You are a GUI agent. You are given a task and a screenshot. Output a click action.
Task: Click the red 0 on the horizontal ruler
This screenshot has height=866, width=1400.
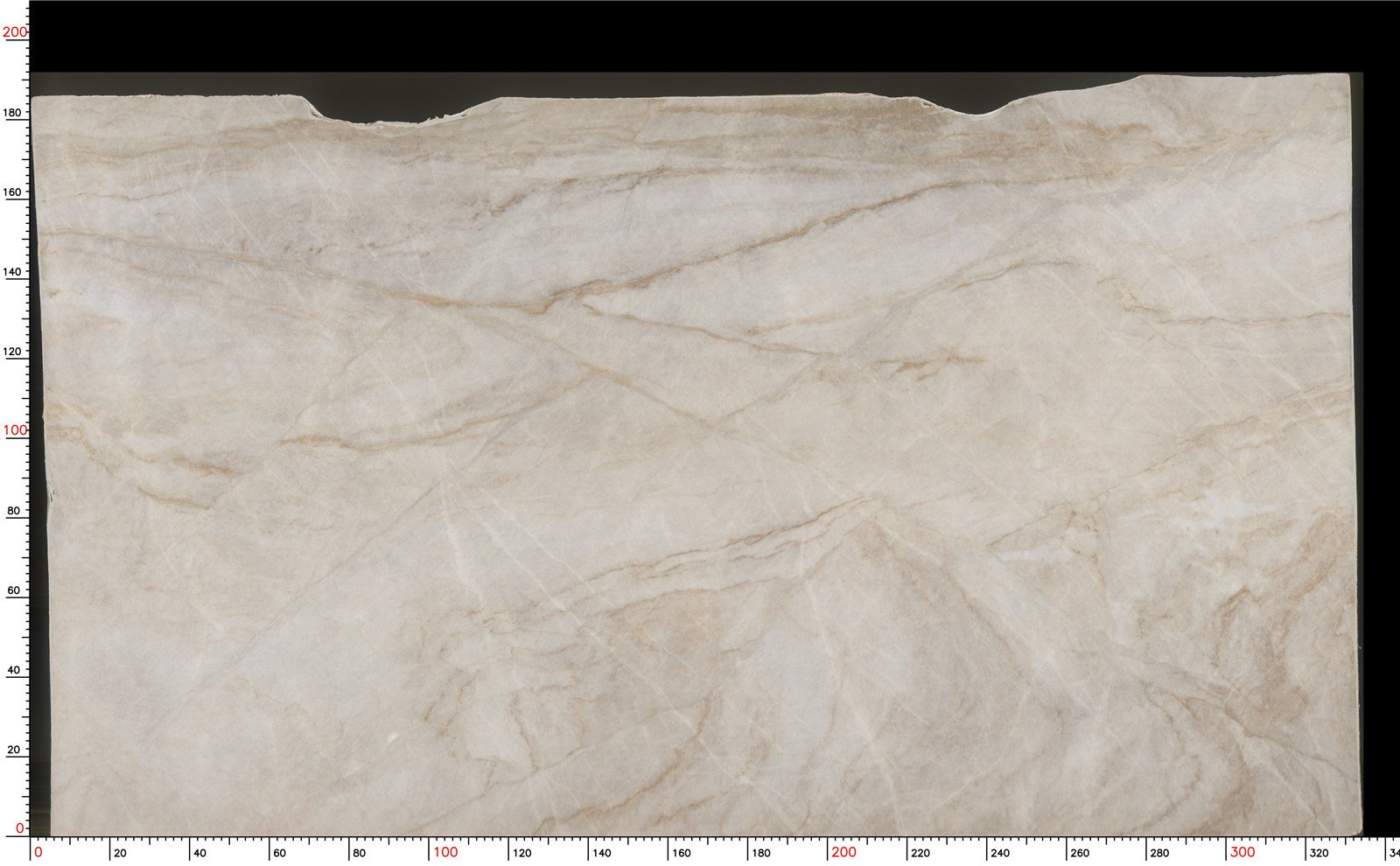[x=38, y=852]
